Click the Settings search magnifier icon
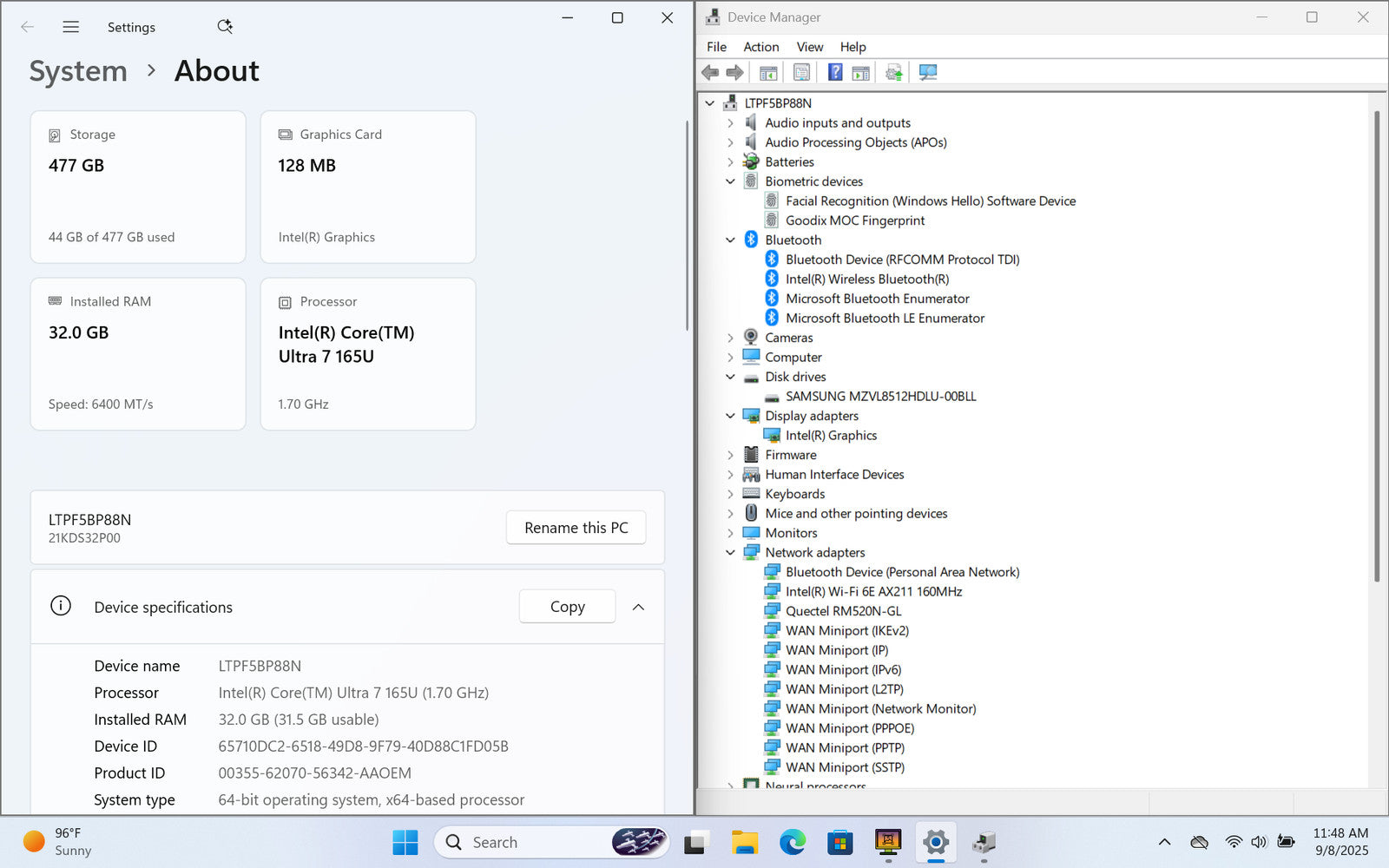 tap(225, 27)
